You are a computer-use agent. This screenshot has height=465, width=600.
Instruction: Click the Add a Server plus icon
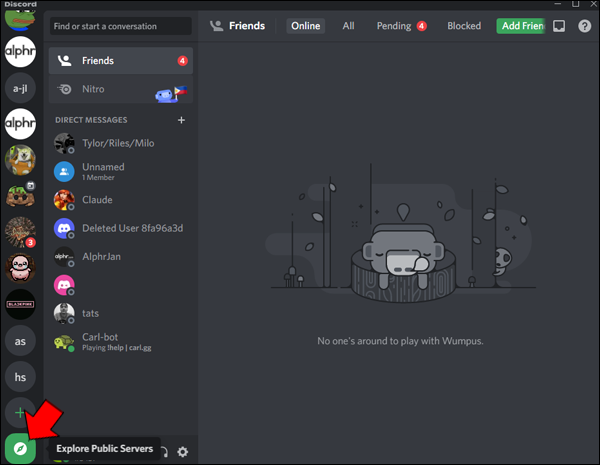19,413
